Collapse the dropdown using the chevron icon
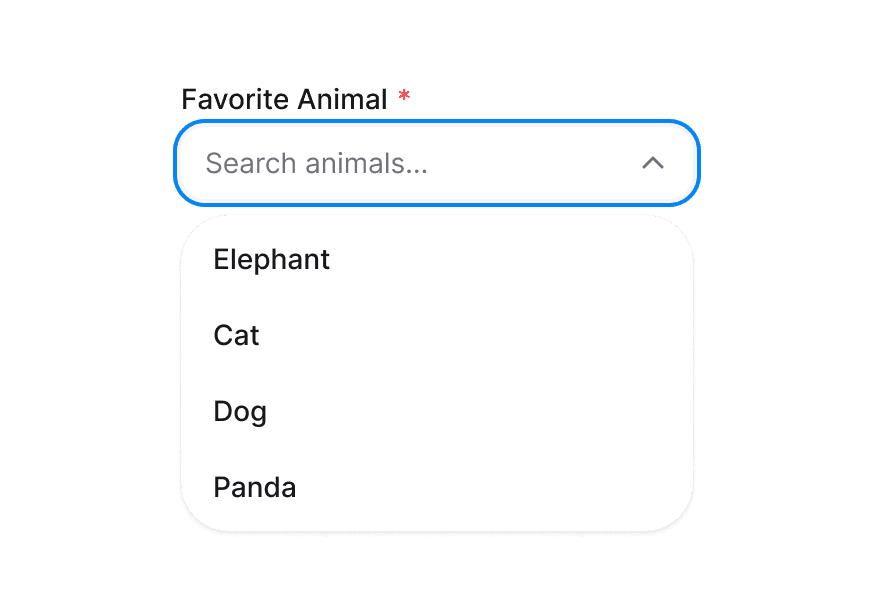The width and height of the screenshot is (874, 594). pos(653,163)
